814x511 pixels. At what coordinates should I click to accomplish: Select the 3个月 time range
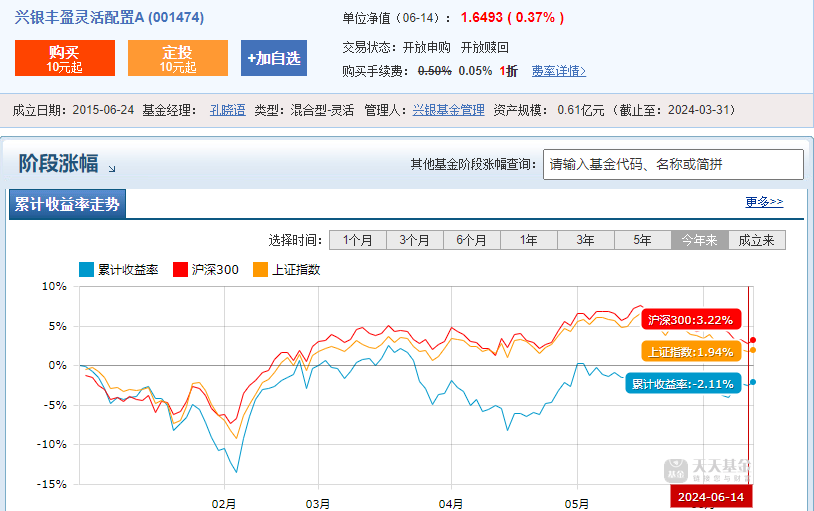coord(414,240)
